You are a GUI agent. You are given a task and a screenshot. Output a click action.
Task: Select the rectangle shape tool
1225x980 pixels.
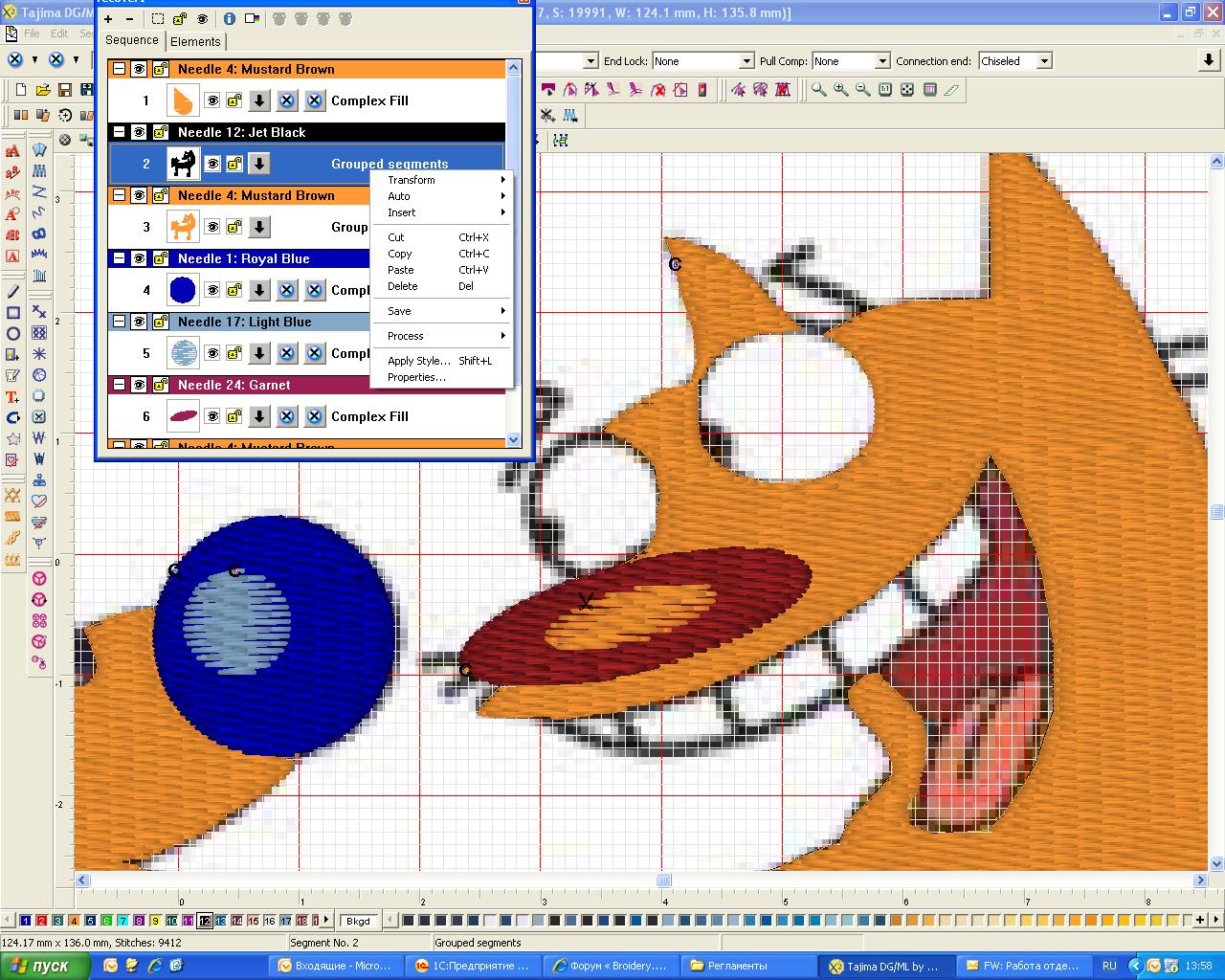(13, 313)
